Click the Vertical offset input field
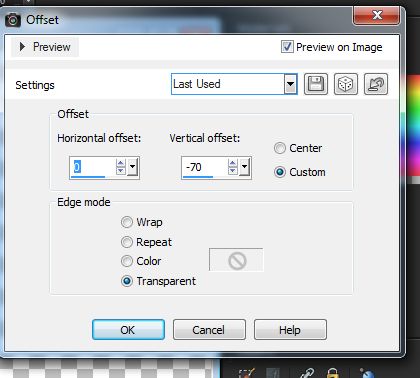 (204, 167)
